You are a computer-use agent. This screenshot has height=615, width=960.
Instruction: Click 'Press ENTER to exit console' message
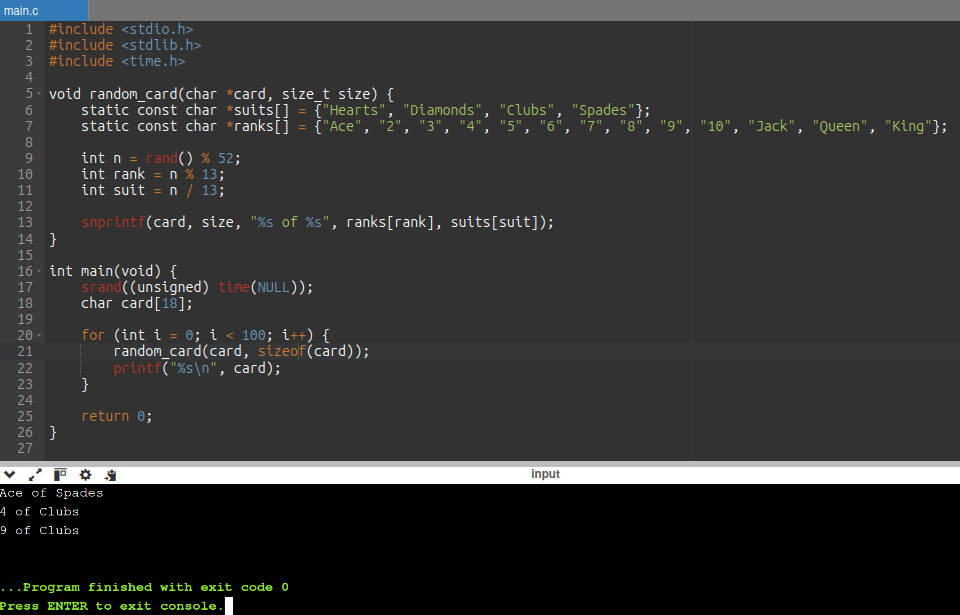(x=111, y=606)
